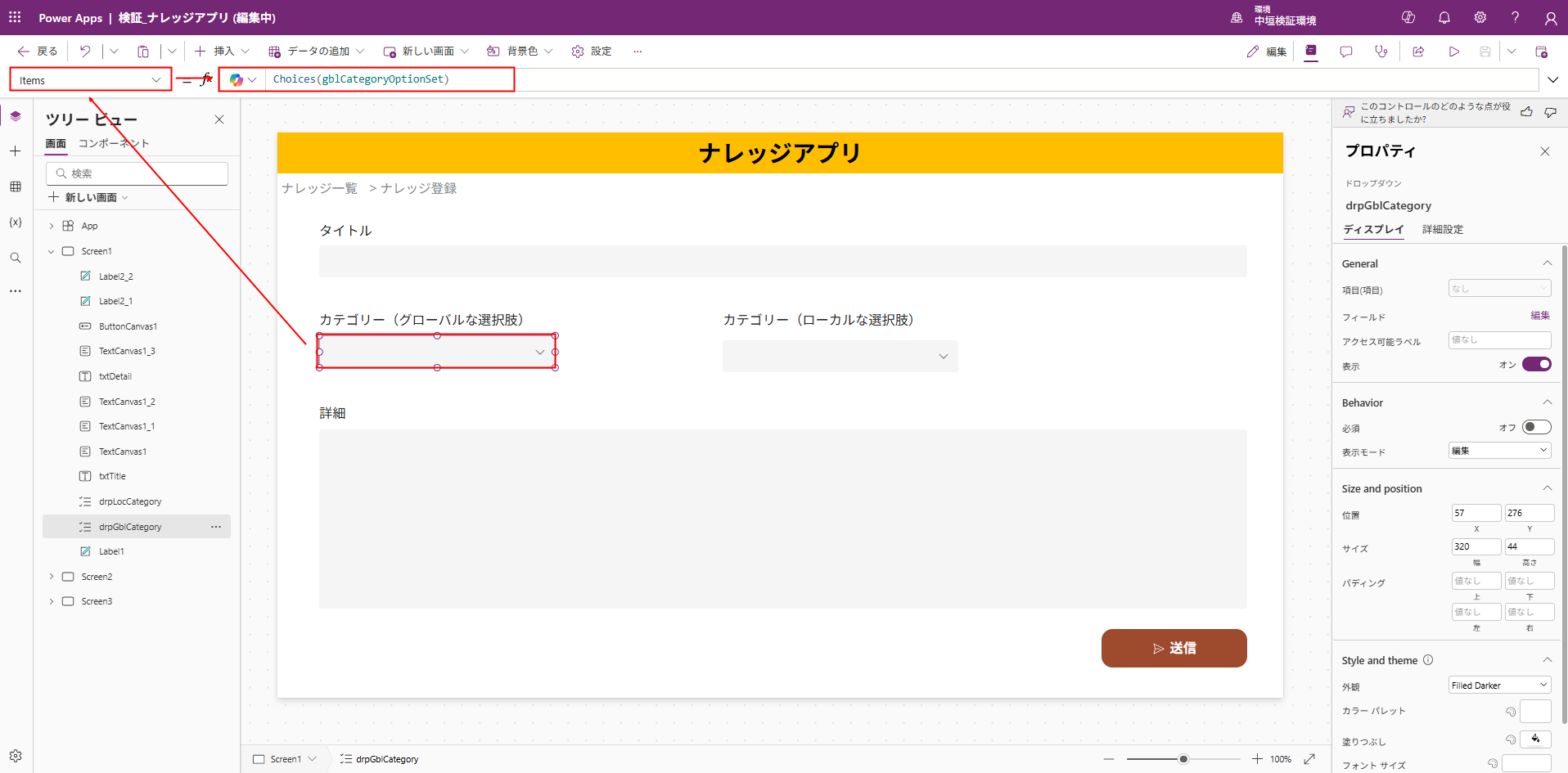Click the 送信 button on canvas

(1174, 648)
